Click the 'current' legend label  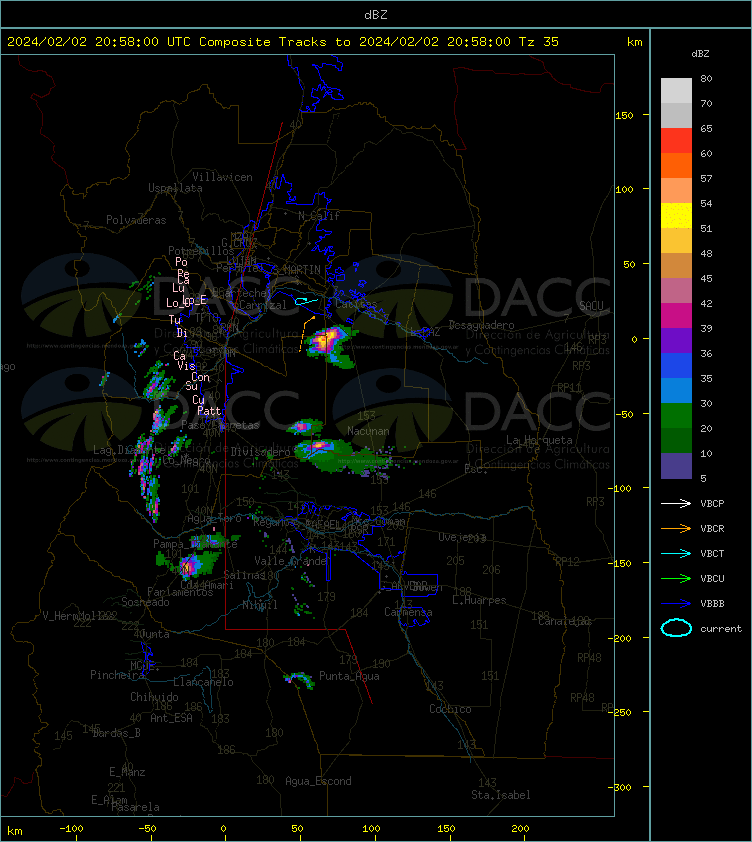tap(721, 629)
